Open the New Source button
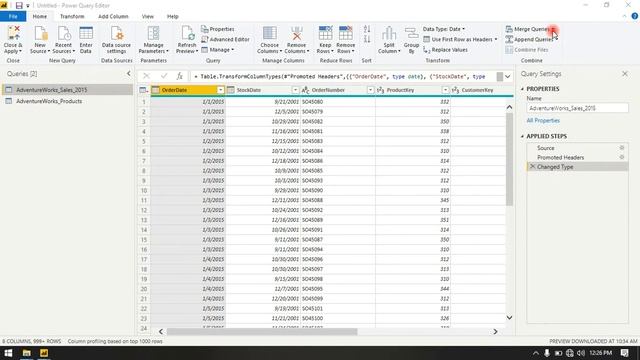This screenshot has width=640, height=360. pyautogui.click(x=40, y=39)
